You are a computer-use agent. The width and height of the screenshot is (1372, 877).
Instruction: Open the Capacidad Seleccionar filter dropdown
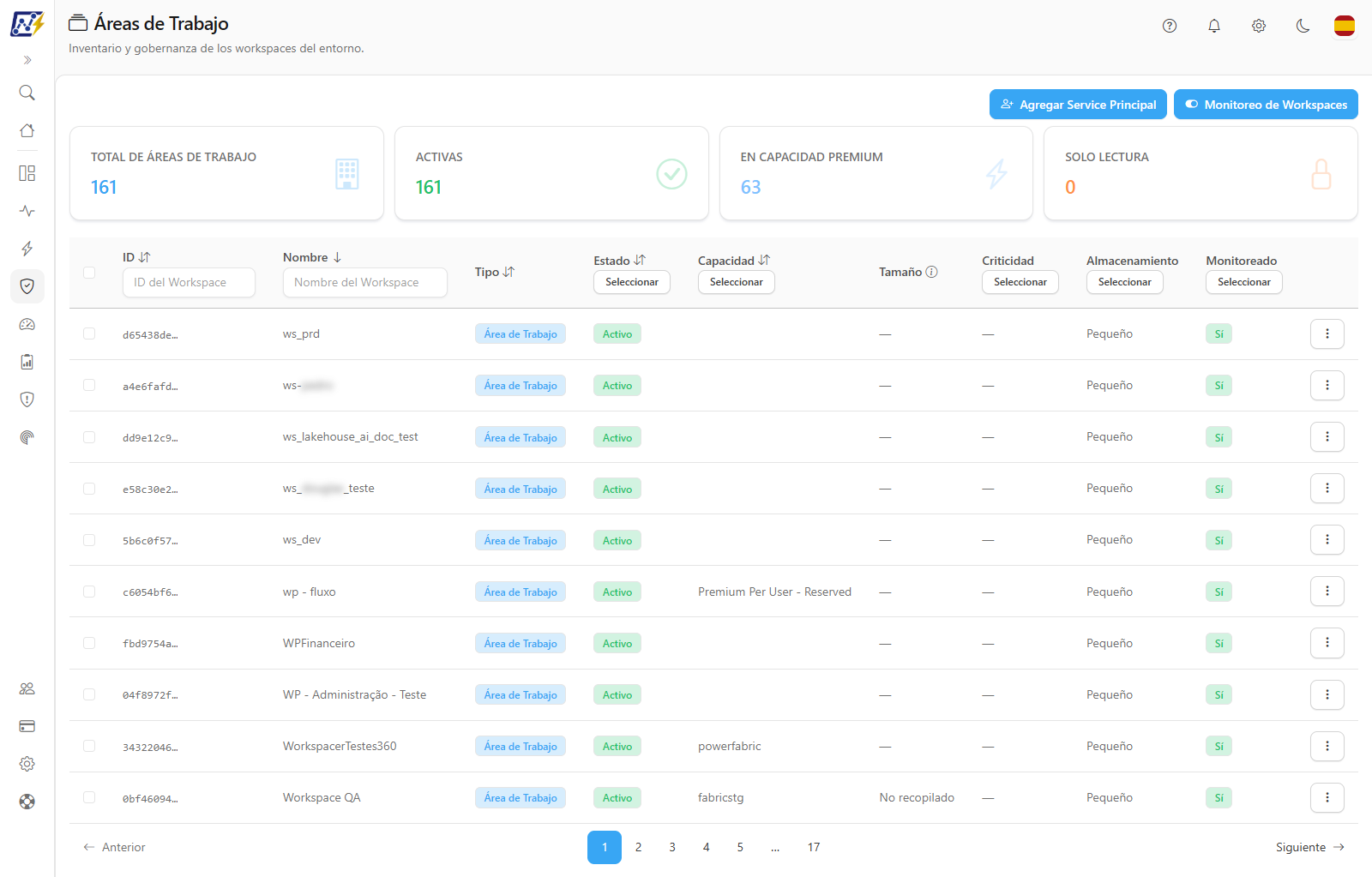[x=737, y=282]
